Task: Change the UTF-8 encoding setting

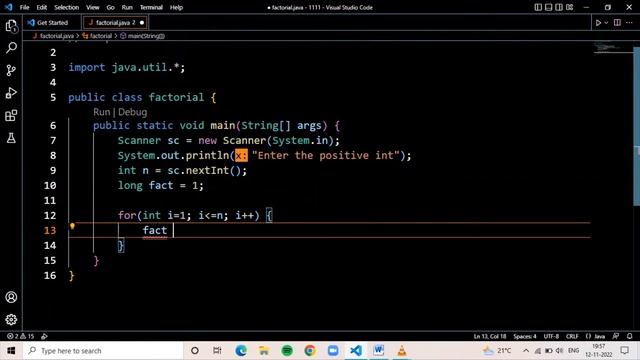Action: pos(551,336)
